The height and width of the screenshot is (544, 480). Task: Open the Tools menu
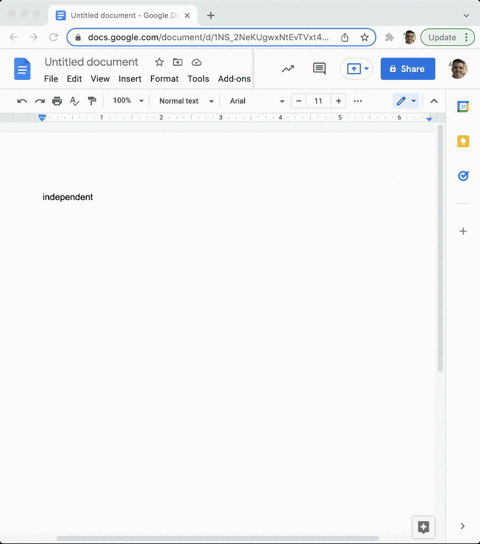point(198,79)
